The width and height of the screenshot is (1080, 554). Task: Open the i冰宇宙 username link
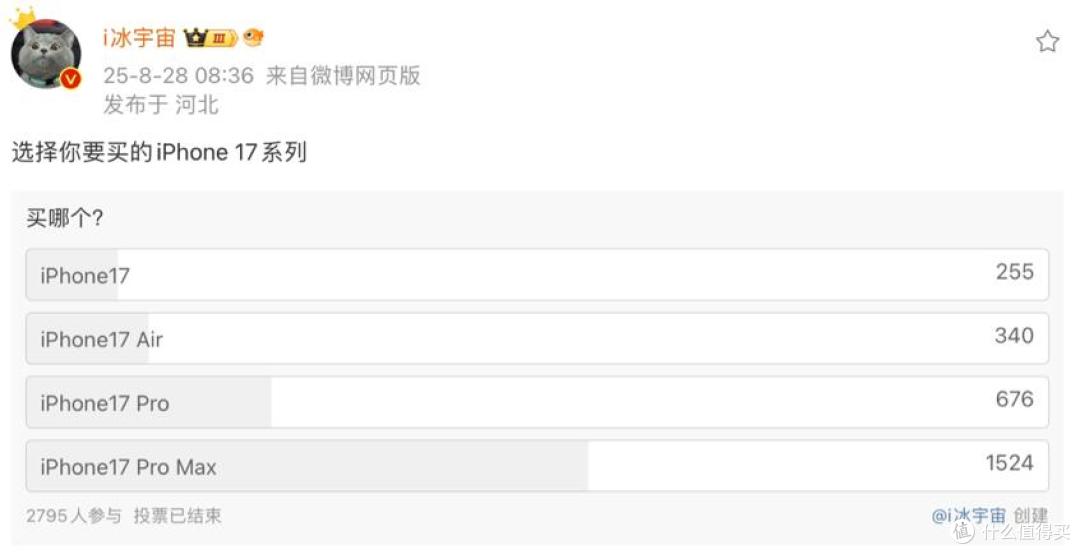click(x=139, y=38)
